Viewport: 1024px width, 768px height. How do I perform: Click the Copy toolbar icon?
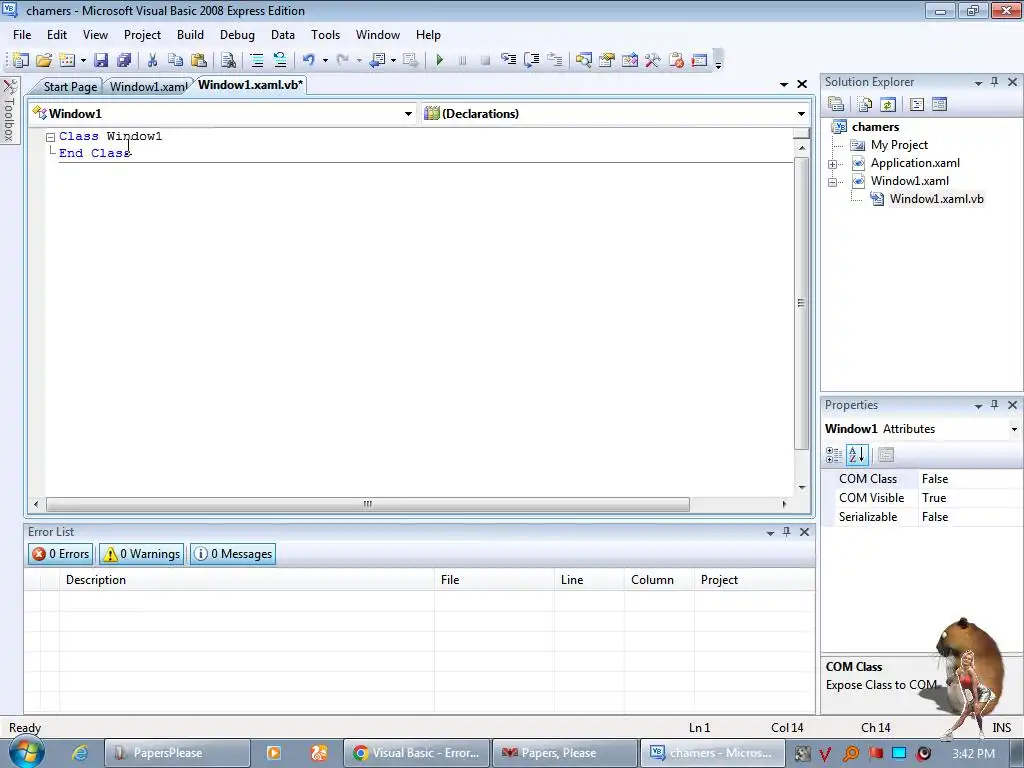coord(175,60)
